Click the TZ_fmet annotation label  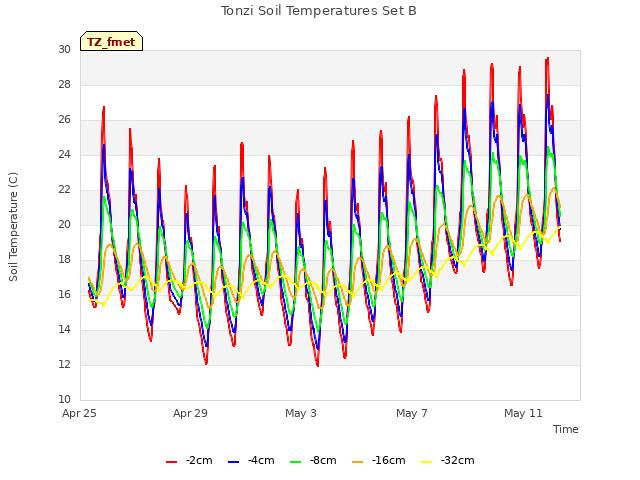pos(111,41)
